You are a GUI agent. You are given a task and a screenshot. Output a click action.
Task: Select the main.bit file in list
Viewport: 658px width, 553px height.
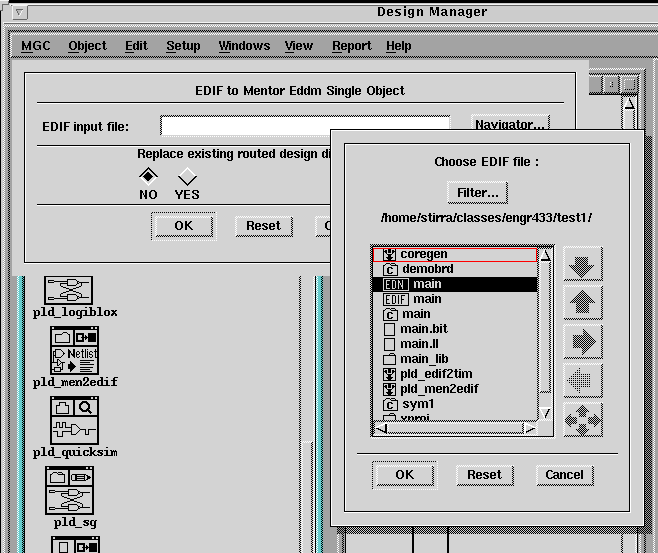coord(426,329)
